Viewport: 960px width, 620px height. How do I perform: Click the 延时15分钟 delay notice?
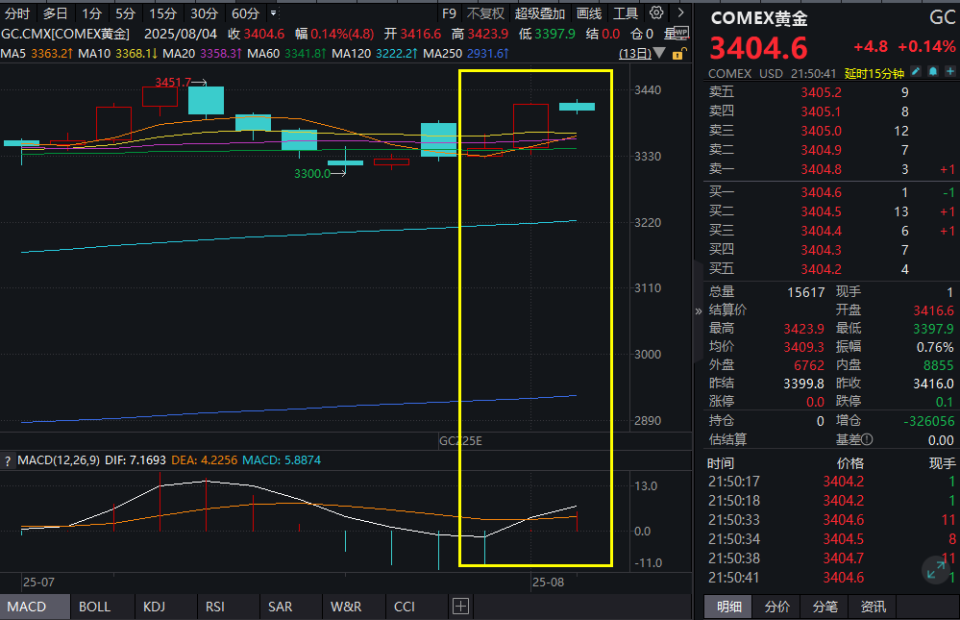tap(874, 73)
